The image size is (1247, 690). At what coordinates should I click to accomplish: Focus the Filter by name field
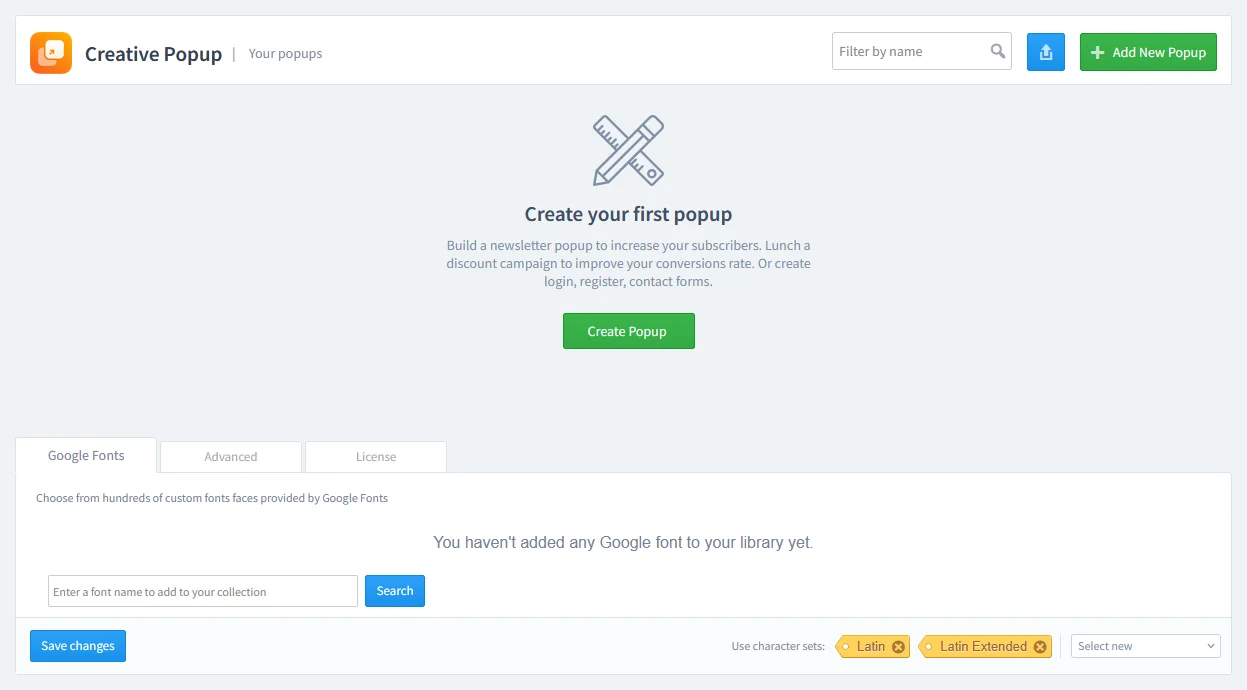pyautogui.click(x=910, y=51)
